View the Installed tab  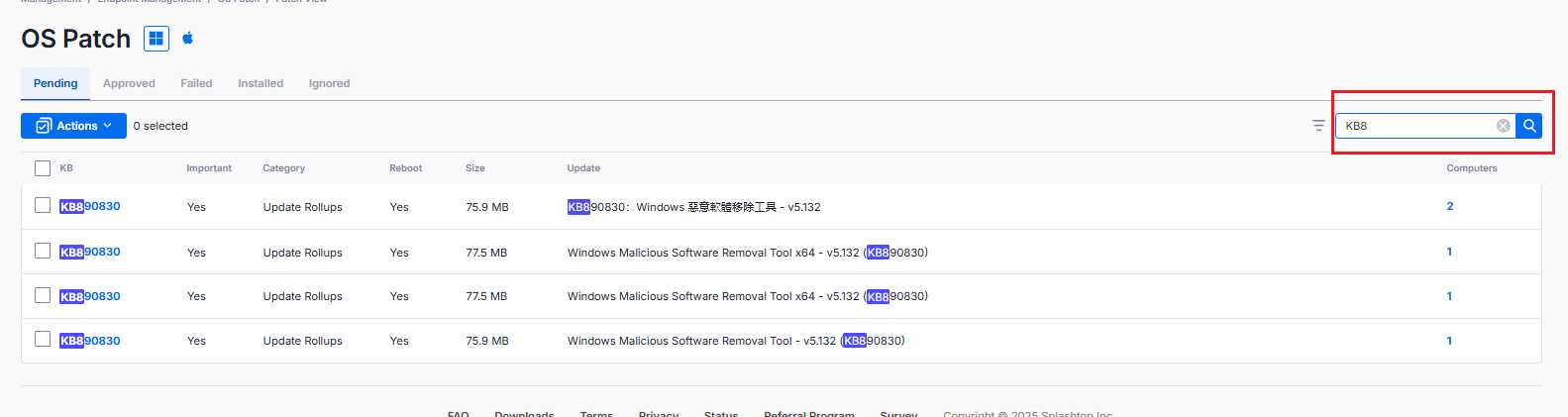261,83
